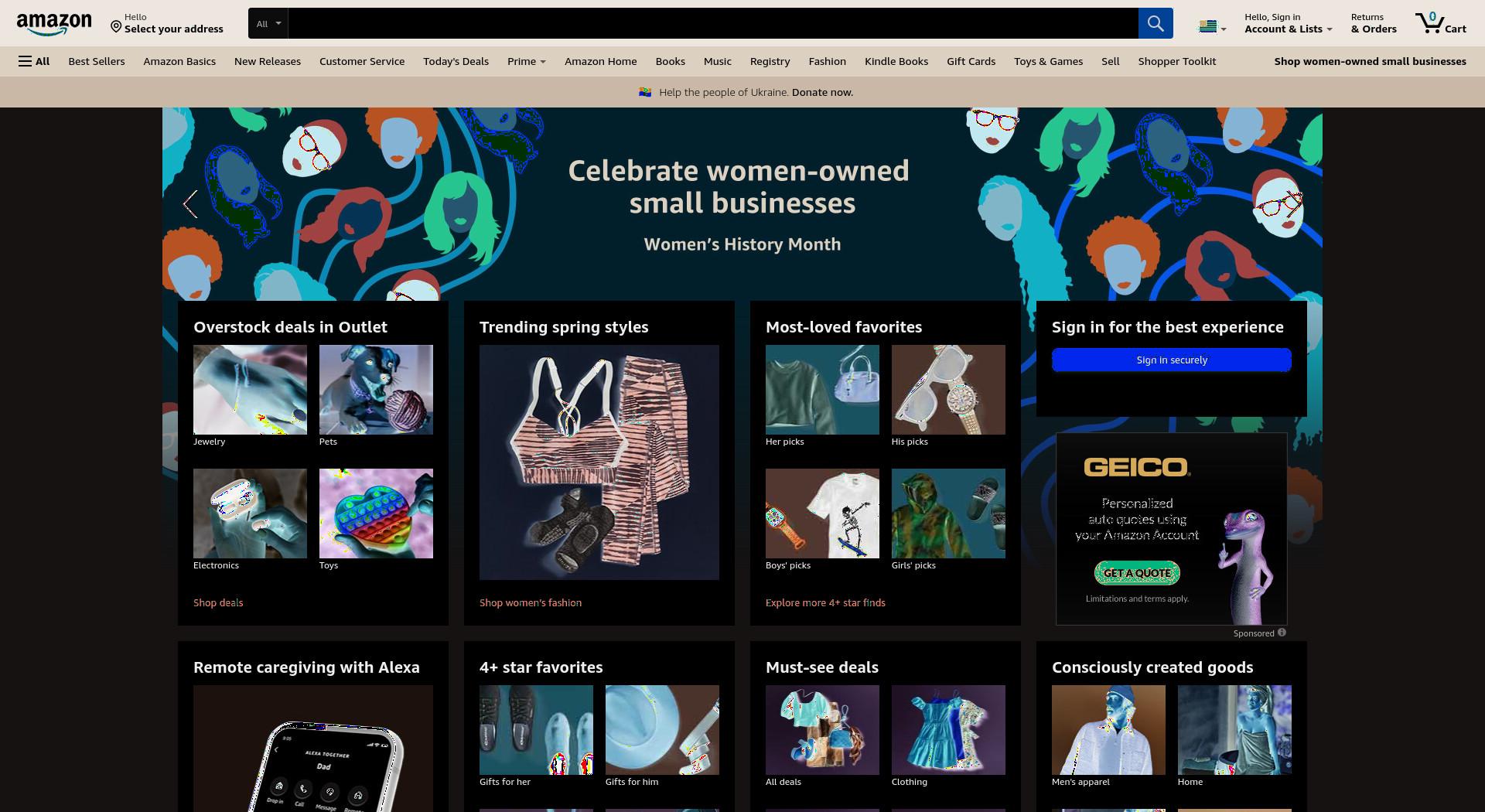Go to New Releases
The image size is (1485, 812).
pos(268,61)
